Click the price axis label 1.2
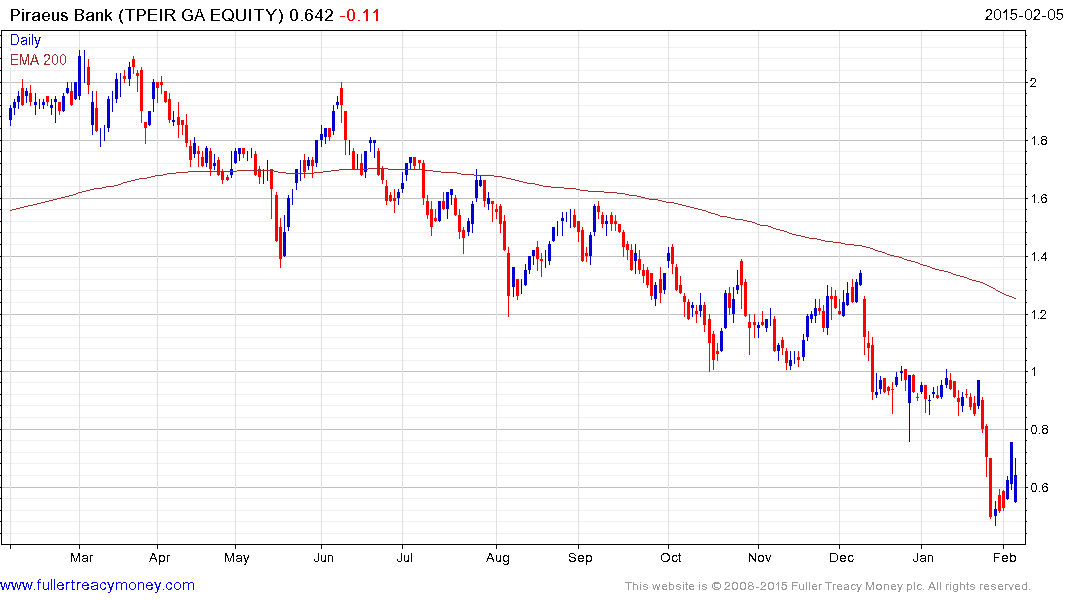Viewport: 1075px width, 600px height. 1039,315
